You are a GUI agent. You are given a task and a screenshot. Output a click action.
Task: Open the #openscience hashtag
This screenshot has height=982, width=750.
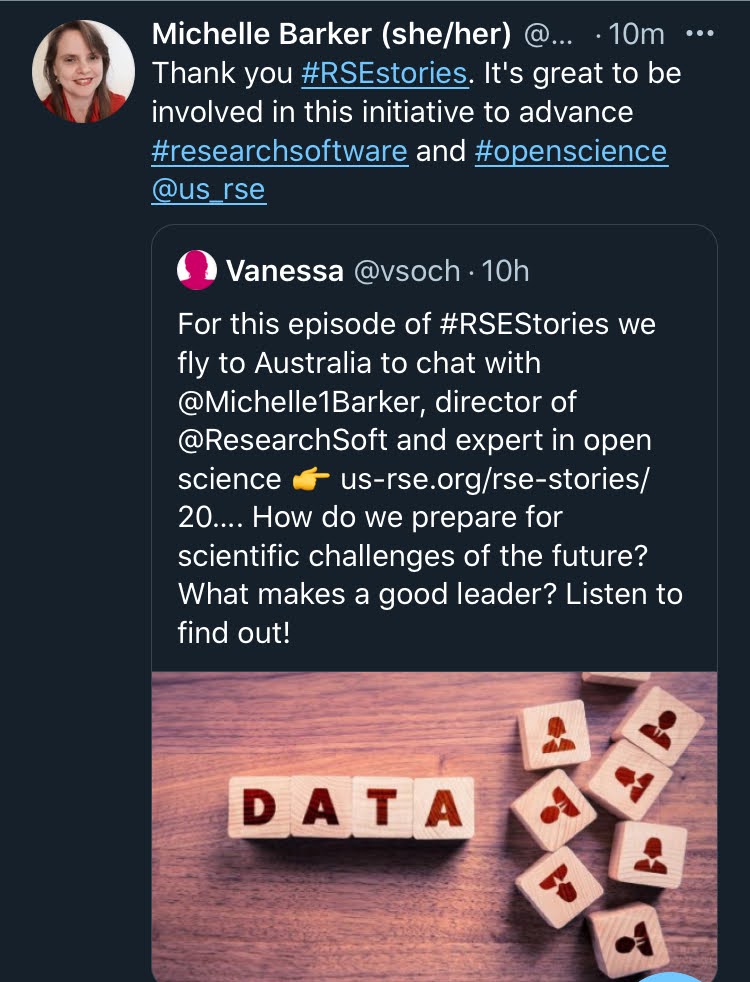pos(571,151)
